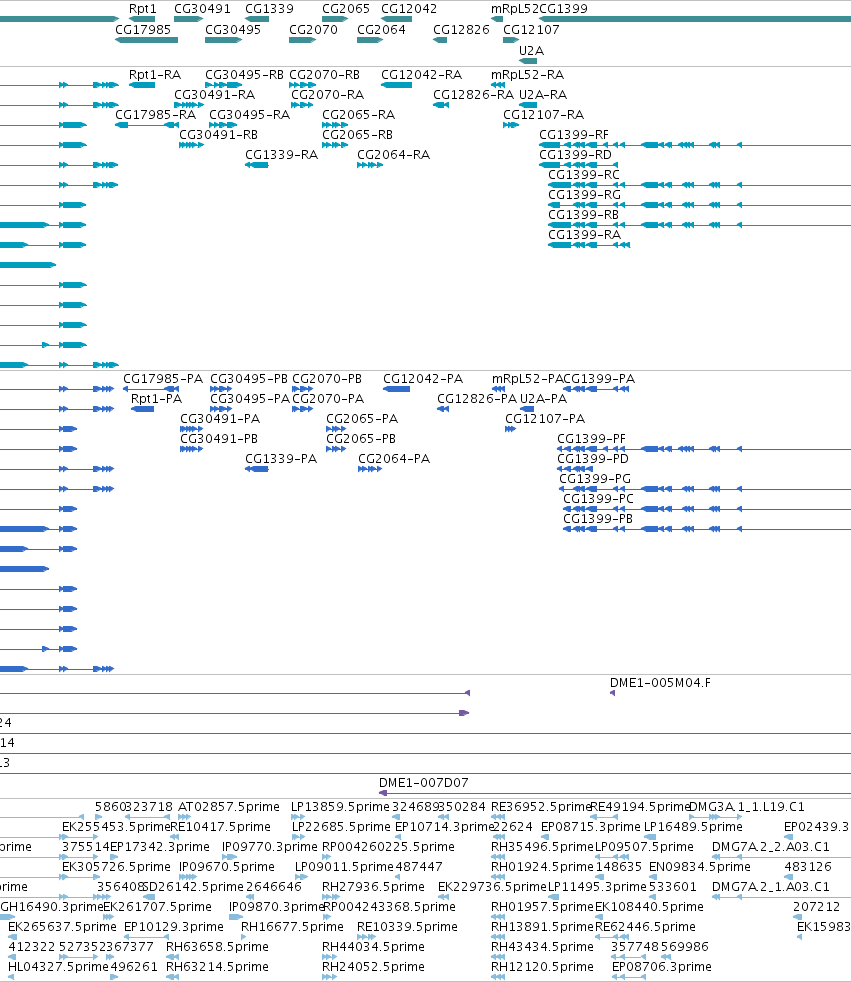Click the RH63658.5prime EST label
This screenshot has height=982, width=851.
pos(217,947)
